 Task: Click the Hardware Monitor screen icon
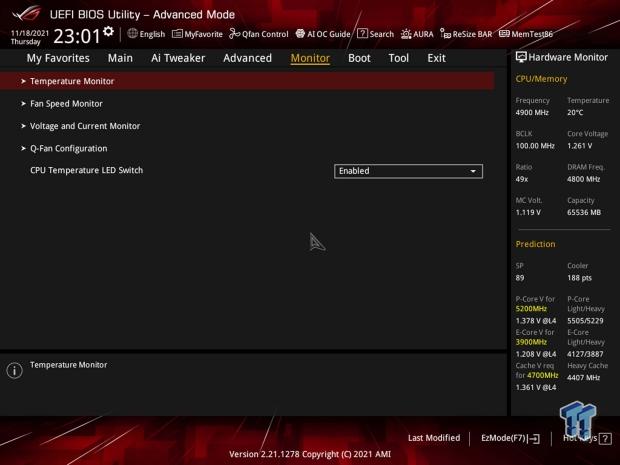coord(521,57)
